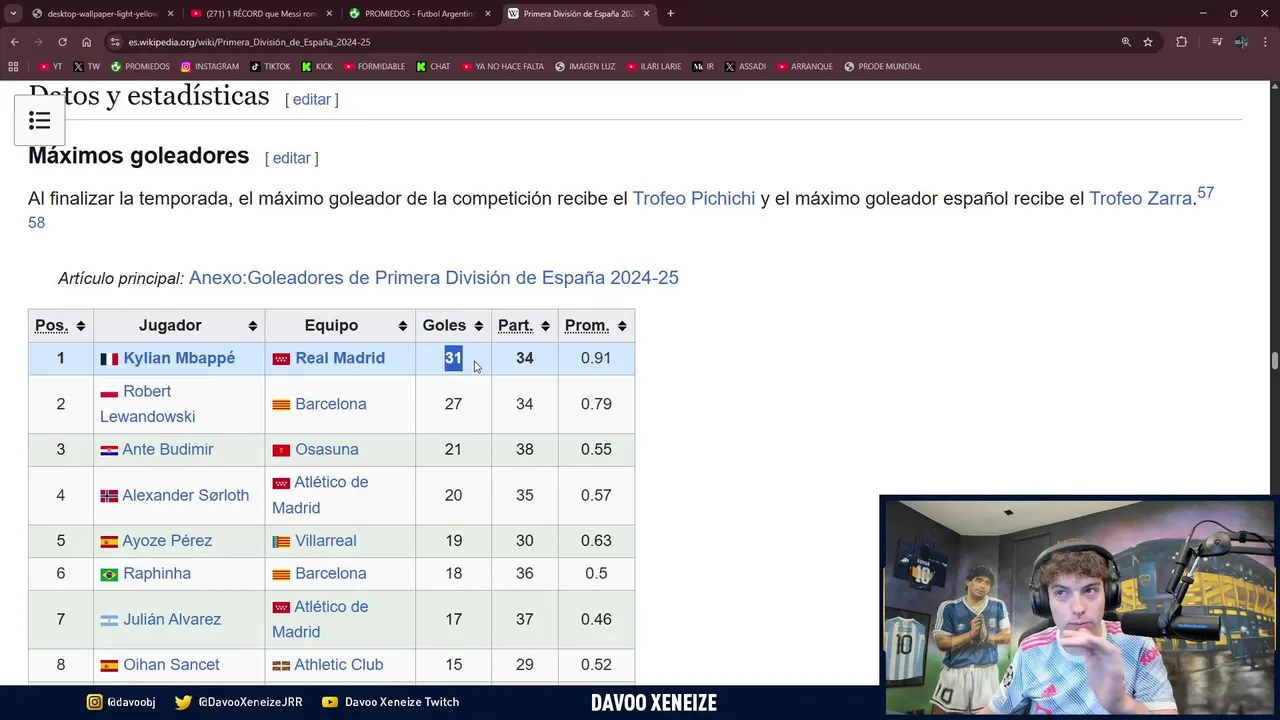Go to the browser home page
The image size is (1280, 720).
86,42
